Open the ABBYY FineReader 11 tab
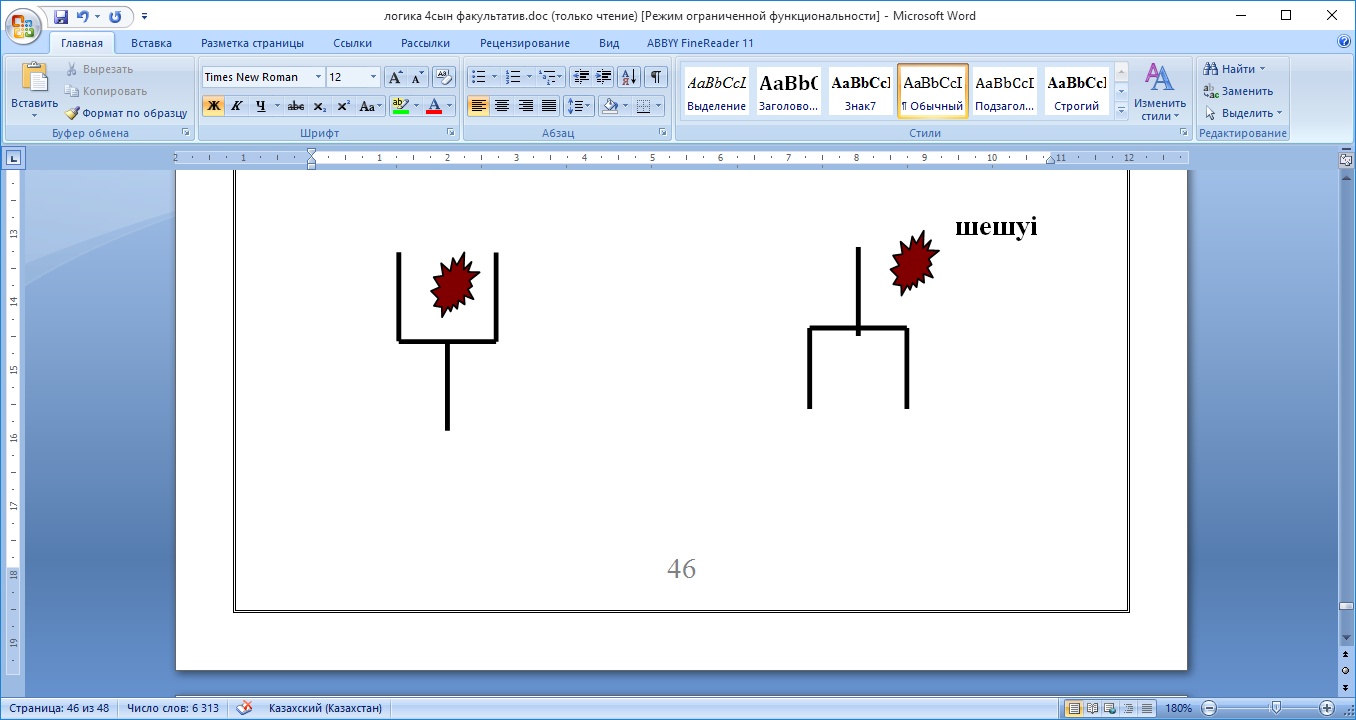The height and width of the screenshot is (720, 1356). (700, 43)
